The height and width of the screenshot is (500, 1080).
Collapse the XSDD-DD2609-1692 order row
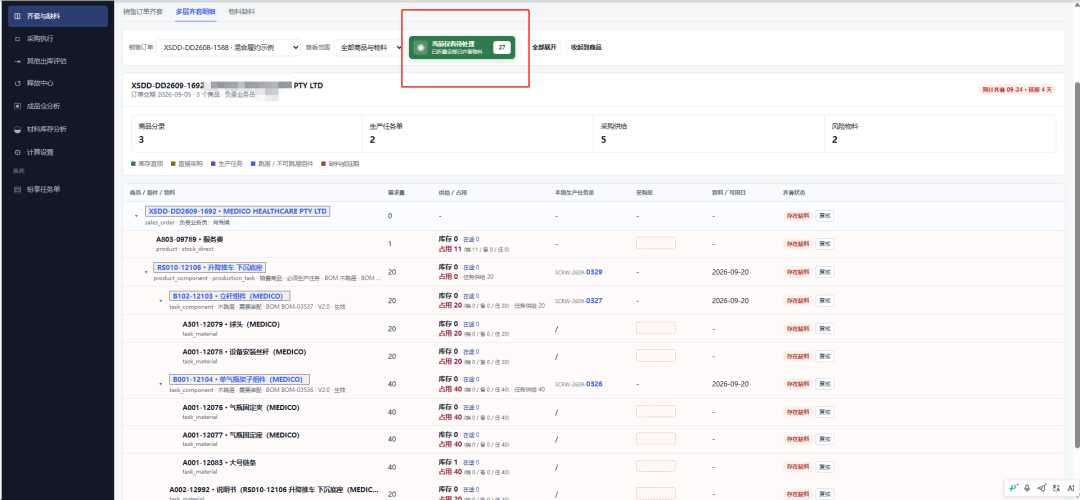point(136,216)
